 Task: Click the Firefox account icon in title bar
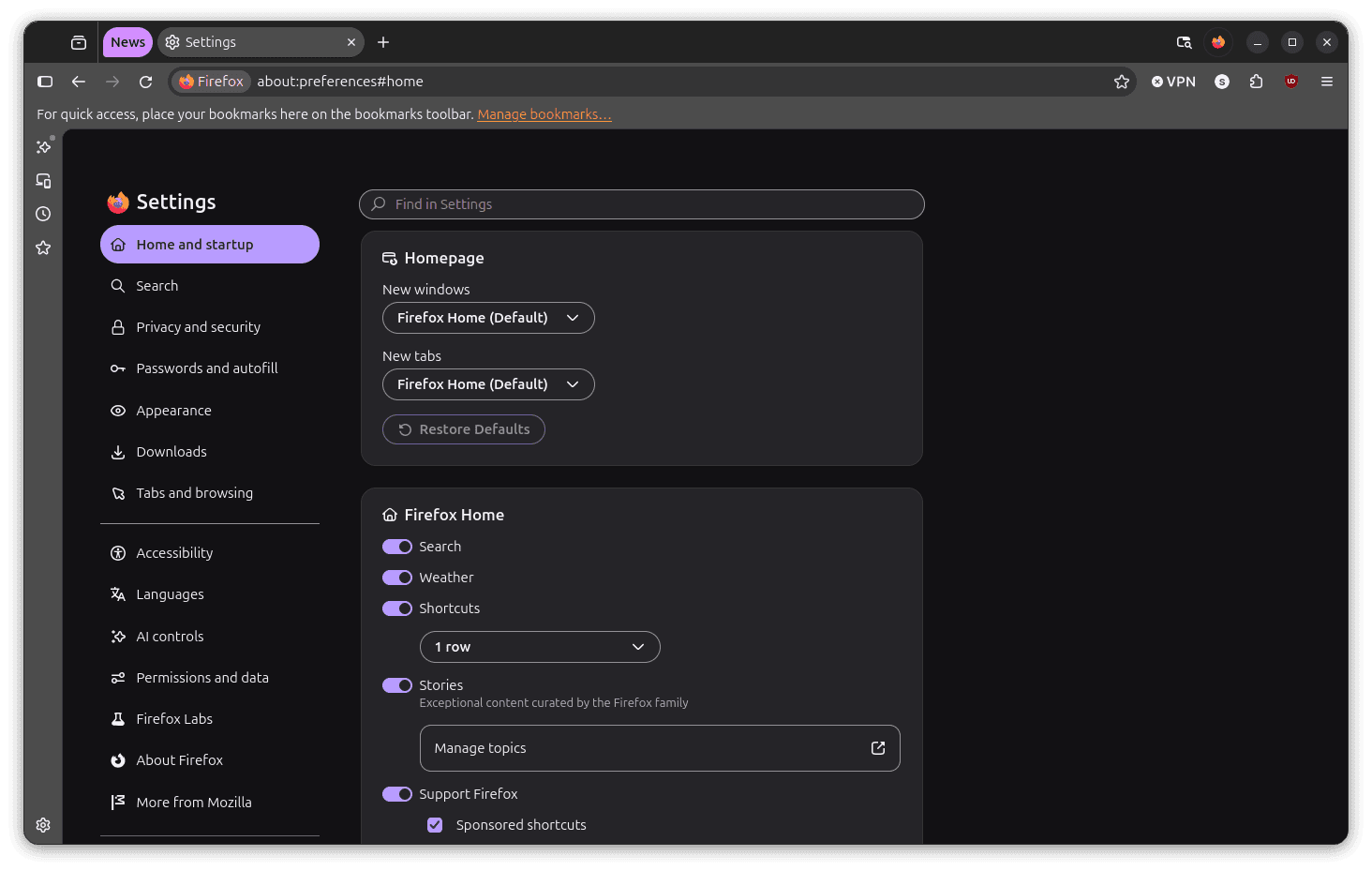coord(1218,42)
